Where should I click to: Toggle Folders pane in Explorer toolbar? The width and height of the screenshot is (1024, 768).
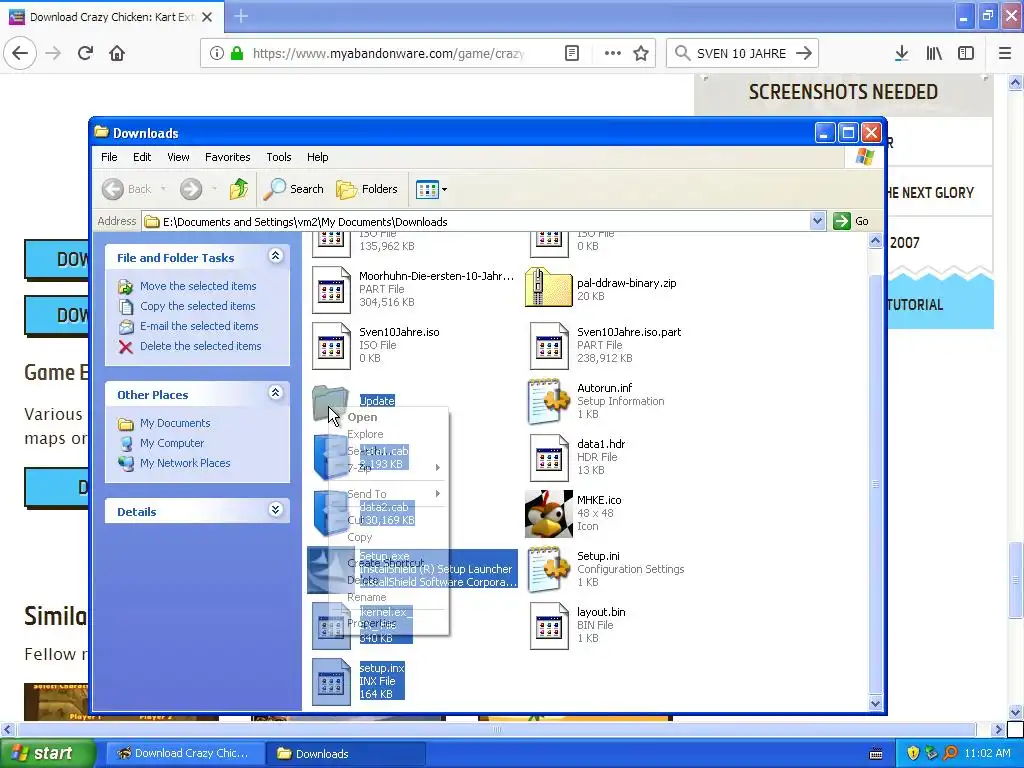pos(367,189)
